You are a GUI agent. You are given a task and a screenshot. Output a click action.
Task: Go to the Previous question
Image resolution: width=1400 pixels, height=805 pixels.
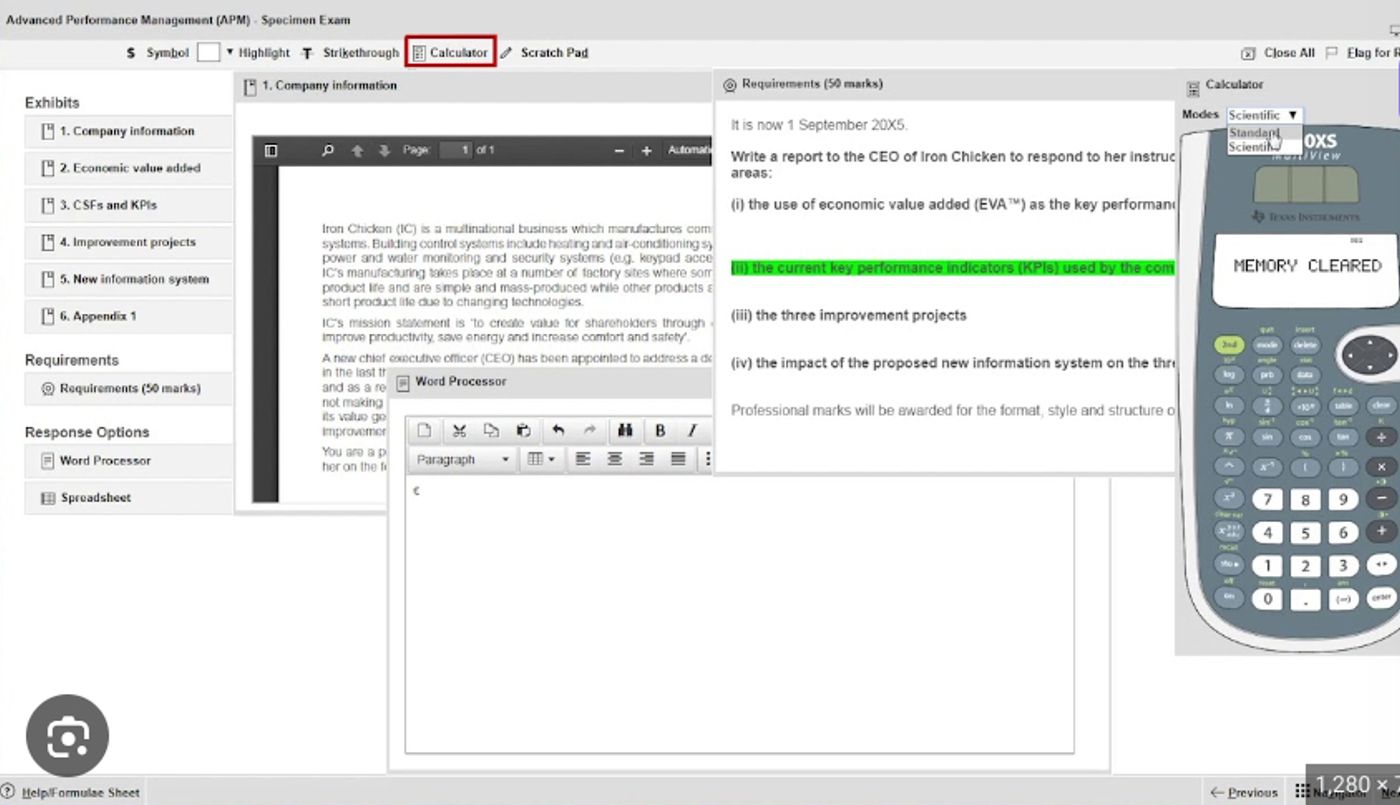[1244, 792]
